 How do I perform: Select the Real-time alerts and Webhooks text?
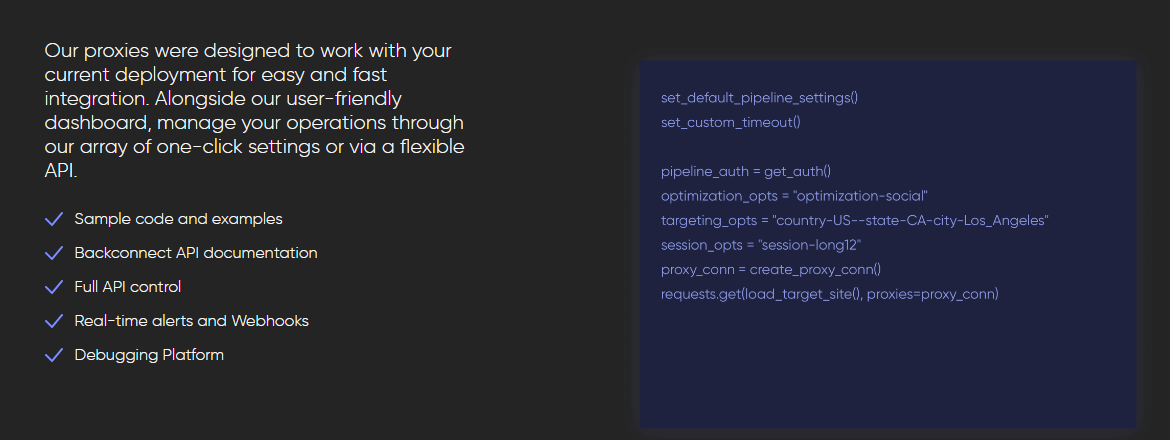[191, 321]
